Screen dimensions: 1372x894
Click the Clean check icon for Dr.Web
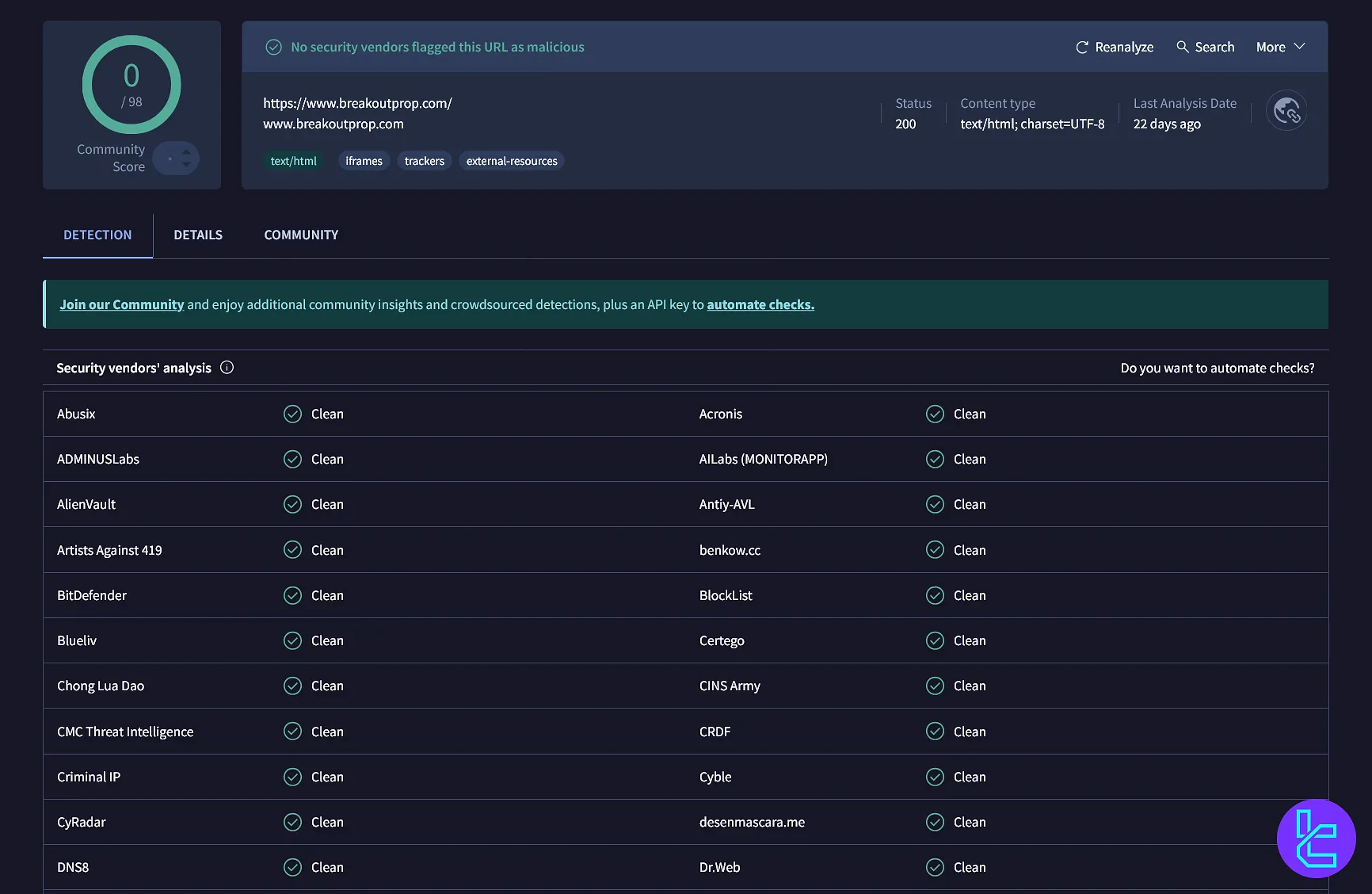pyautogui.click(x=935, y=867)
